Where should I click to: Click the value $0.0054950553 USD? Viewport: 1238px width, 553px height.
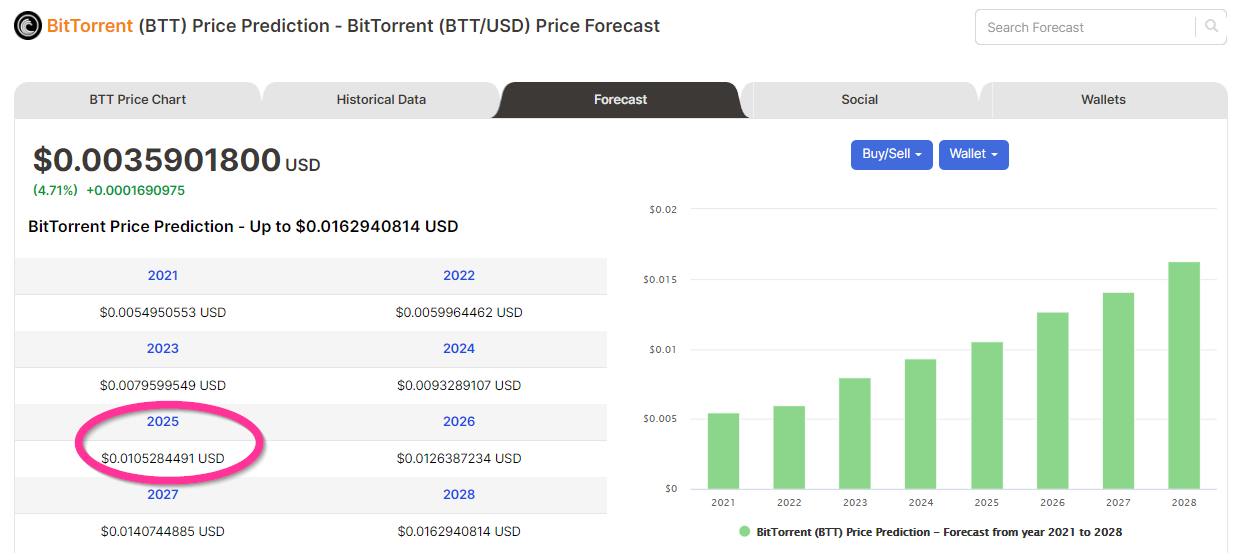click(x=163, y=313)
